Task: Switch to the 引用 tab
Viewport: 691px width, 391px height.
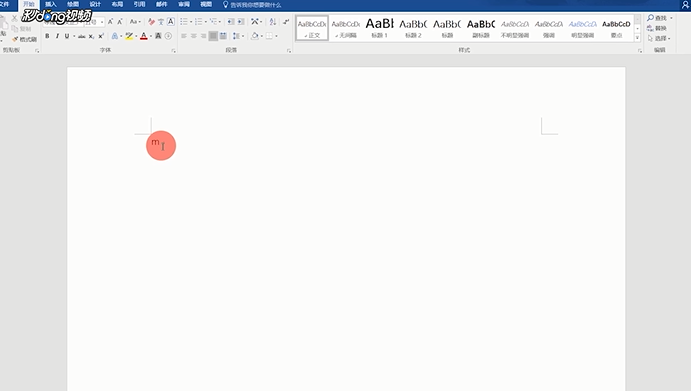Action: 139,4
